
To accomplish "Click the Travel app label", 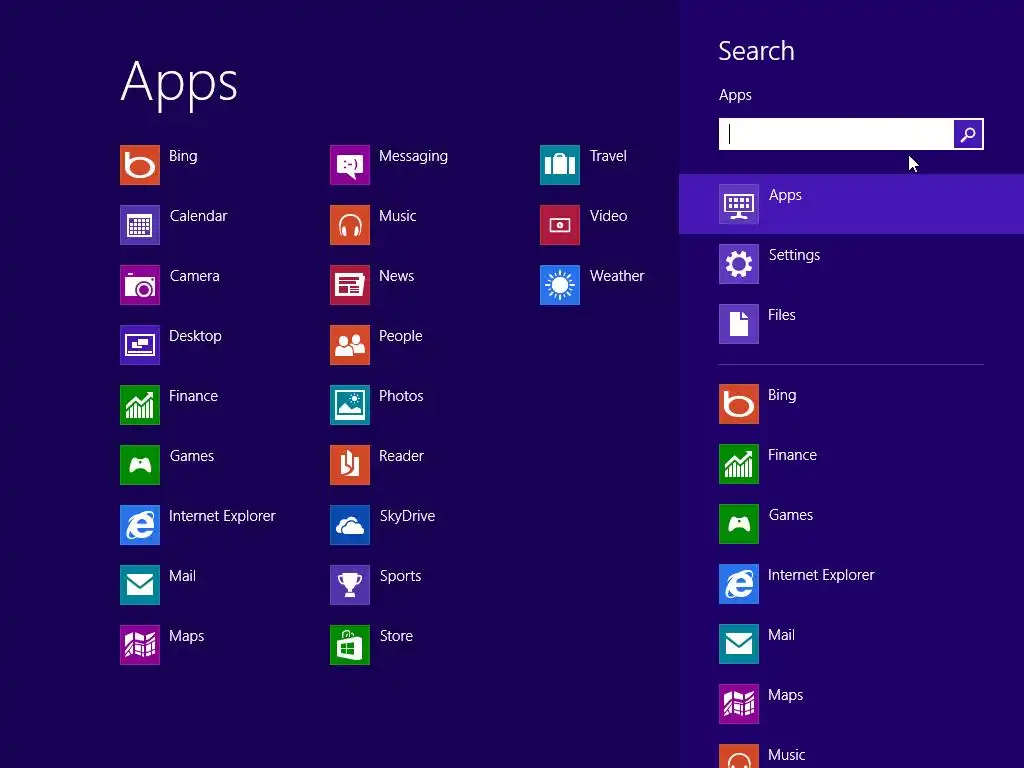I will tap(608, 156).
